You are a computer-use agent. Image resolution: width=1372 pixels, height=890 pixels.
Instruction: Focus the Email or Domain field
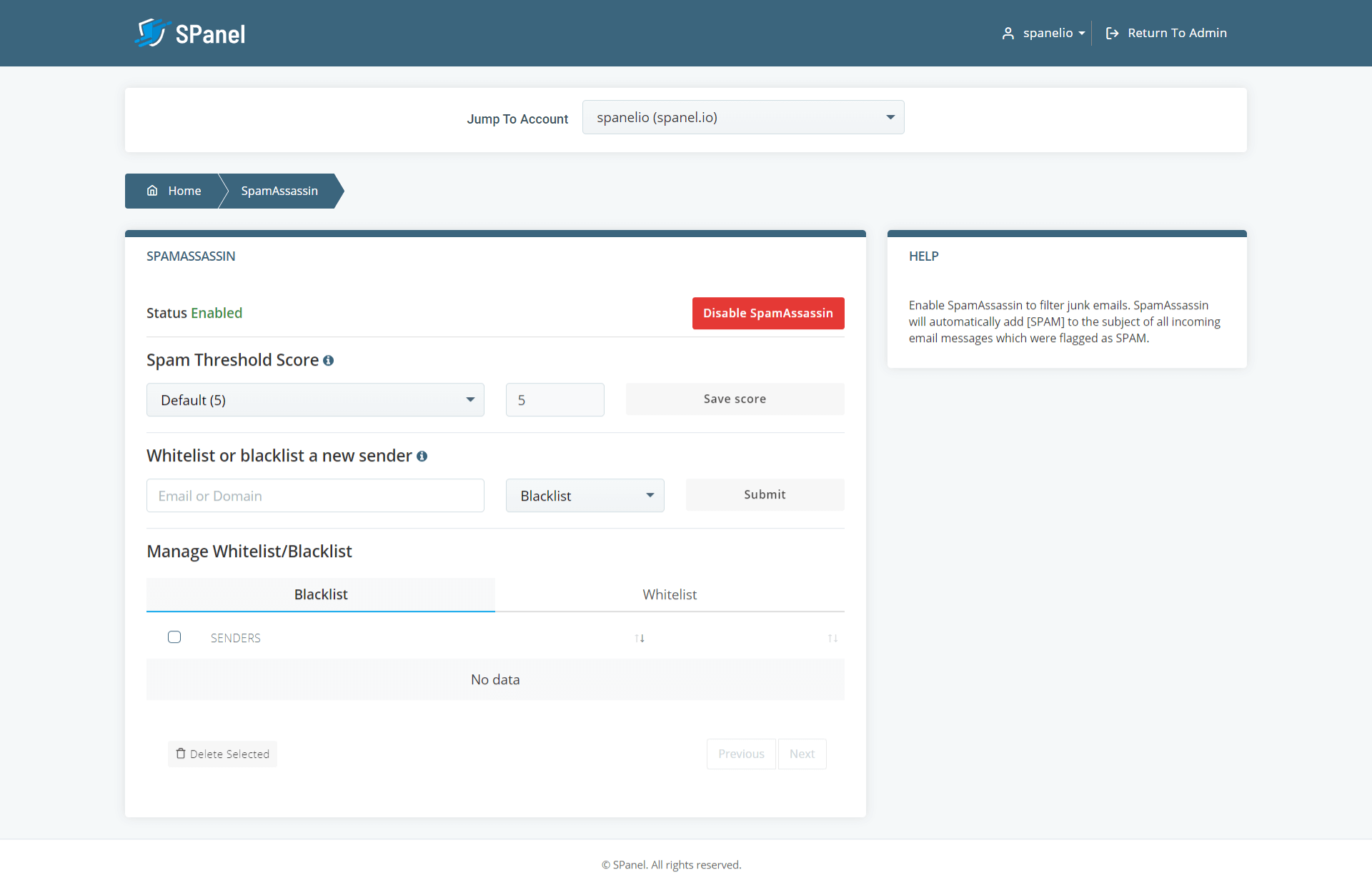pyautogui.click(x=315, y=496)
